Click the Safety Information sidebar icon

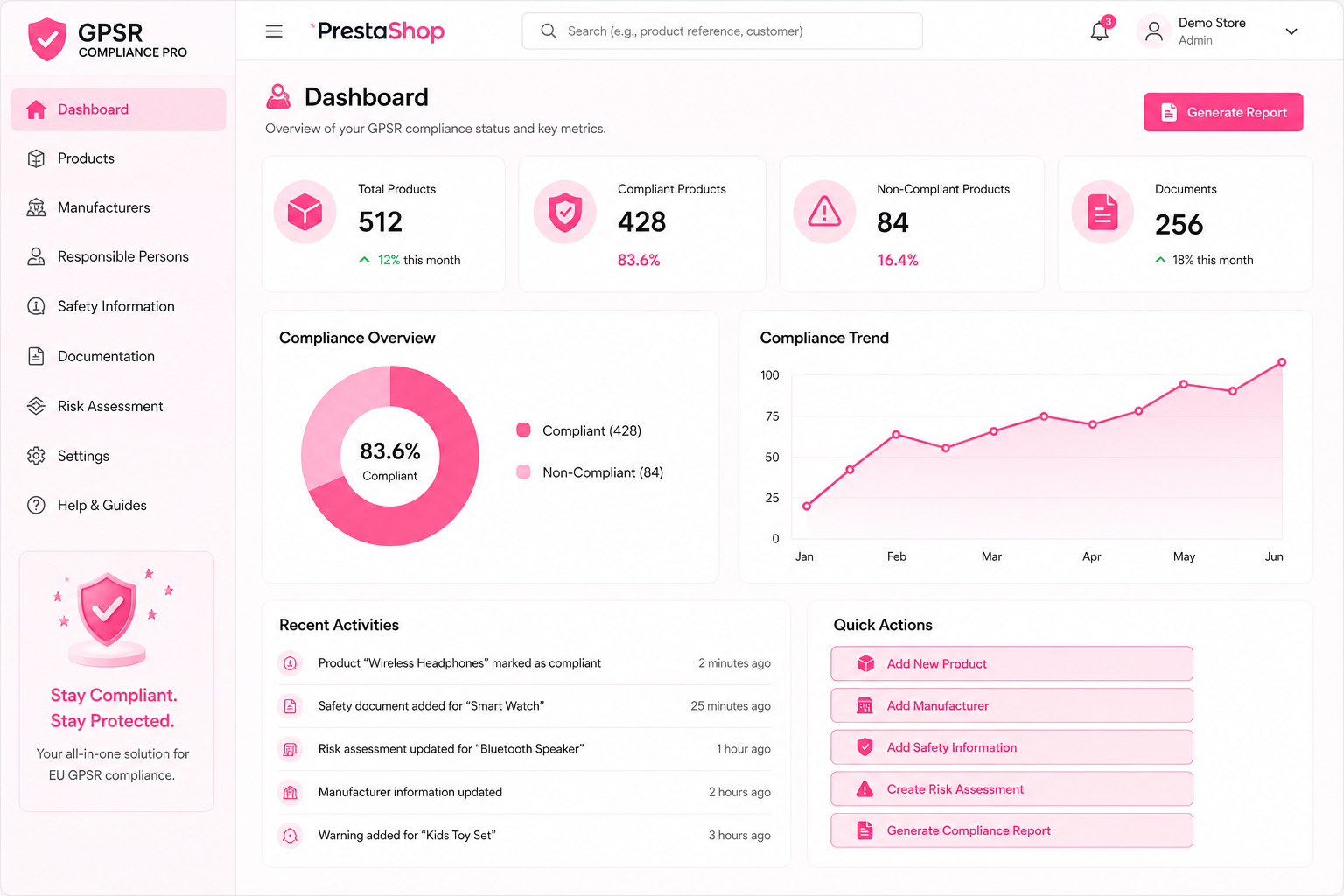pyautogui.click(x=36, y=306)
